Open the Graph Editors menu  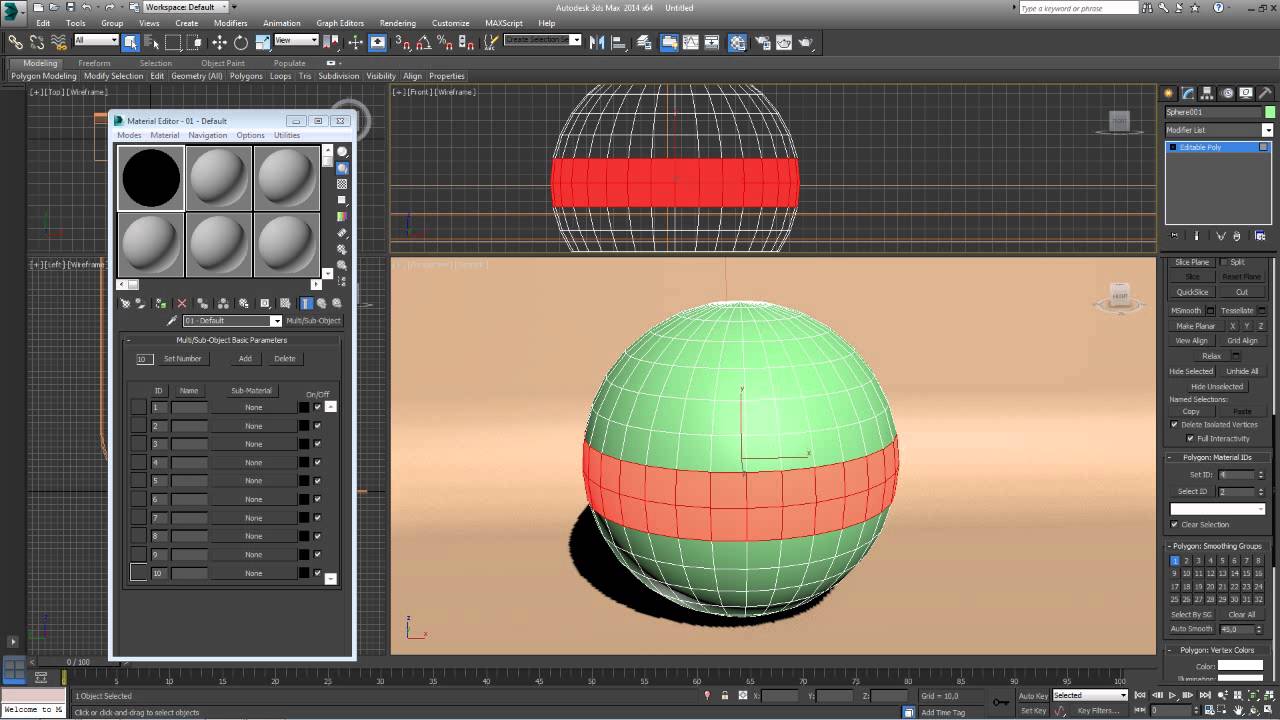(x=340, y=23)
